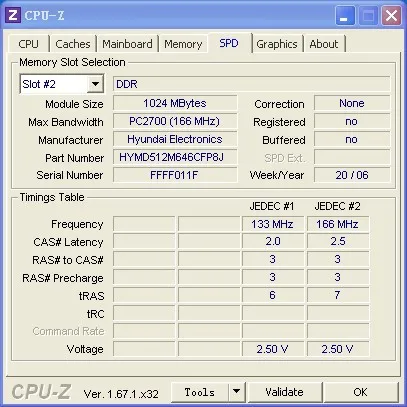This screenshot has width=407, height=407.
Task: Select the Mainboard tab
Action: [x=127, y=44]
